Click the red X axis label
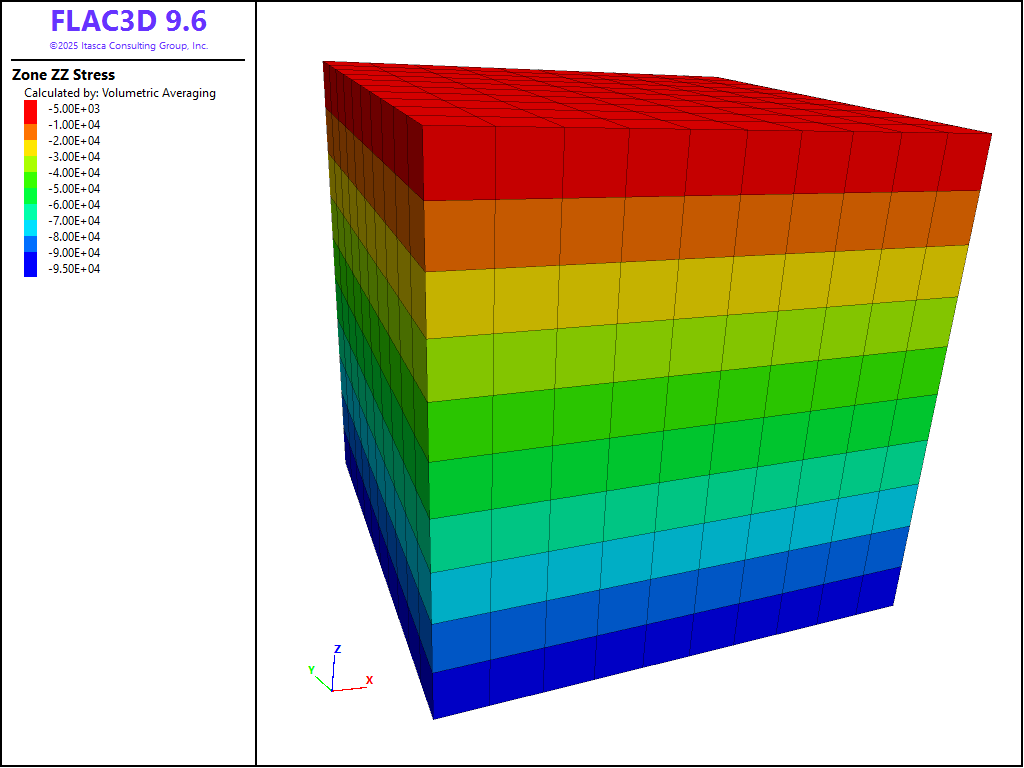 pyautogui.click(x=369, y=680)
